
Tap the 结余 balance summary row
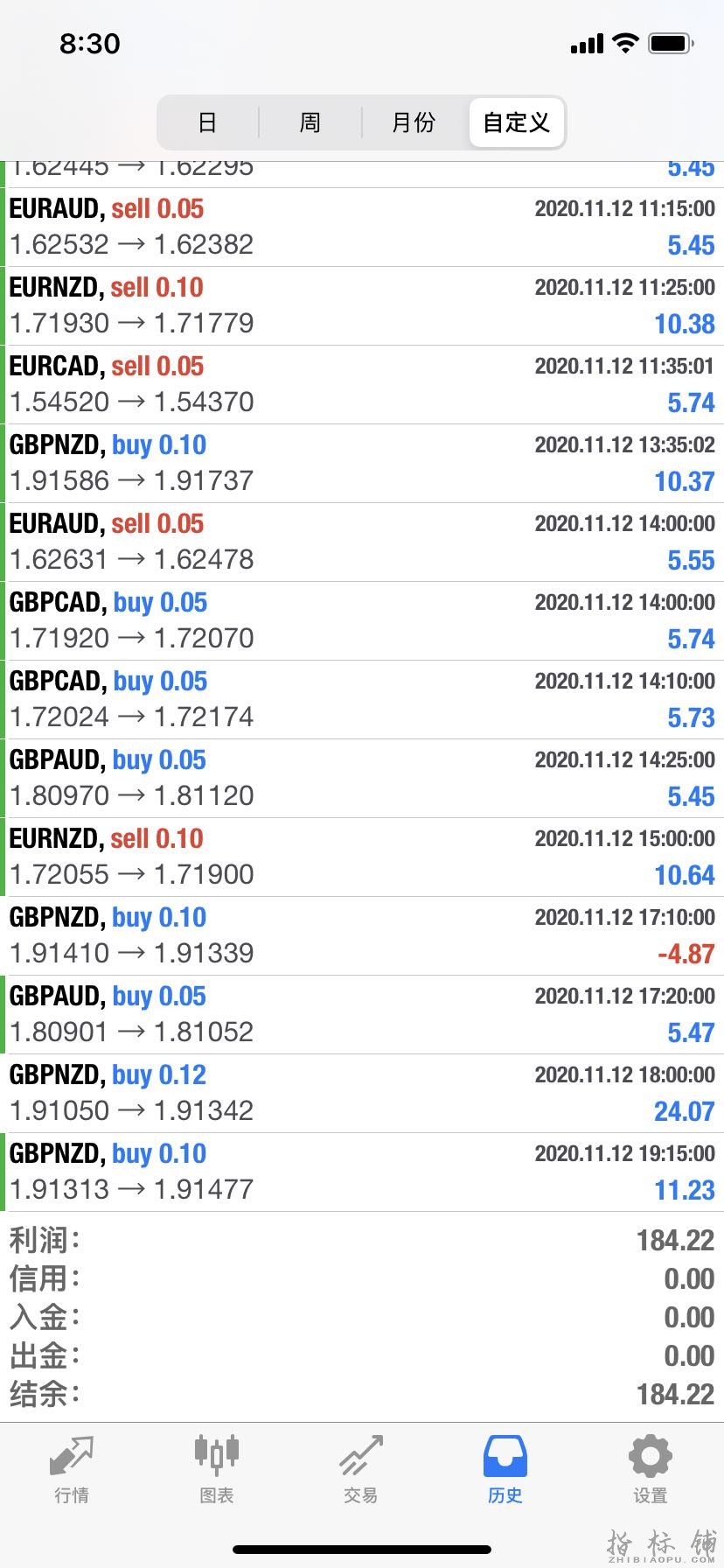[x=362, y=1394]
